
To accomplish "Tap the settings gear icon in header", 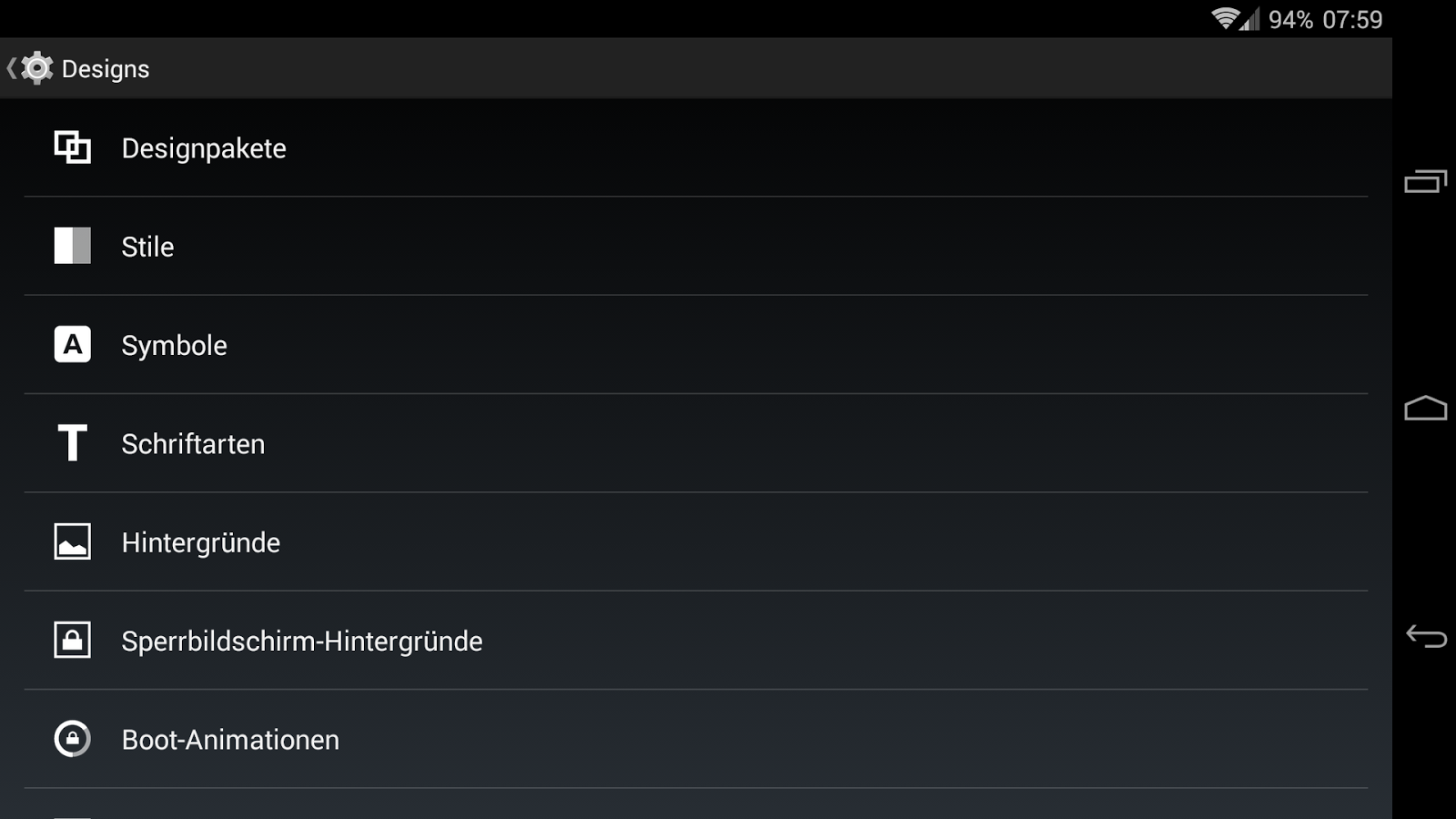I will 37,68.
